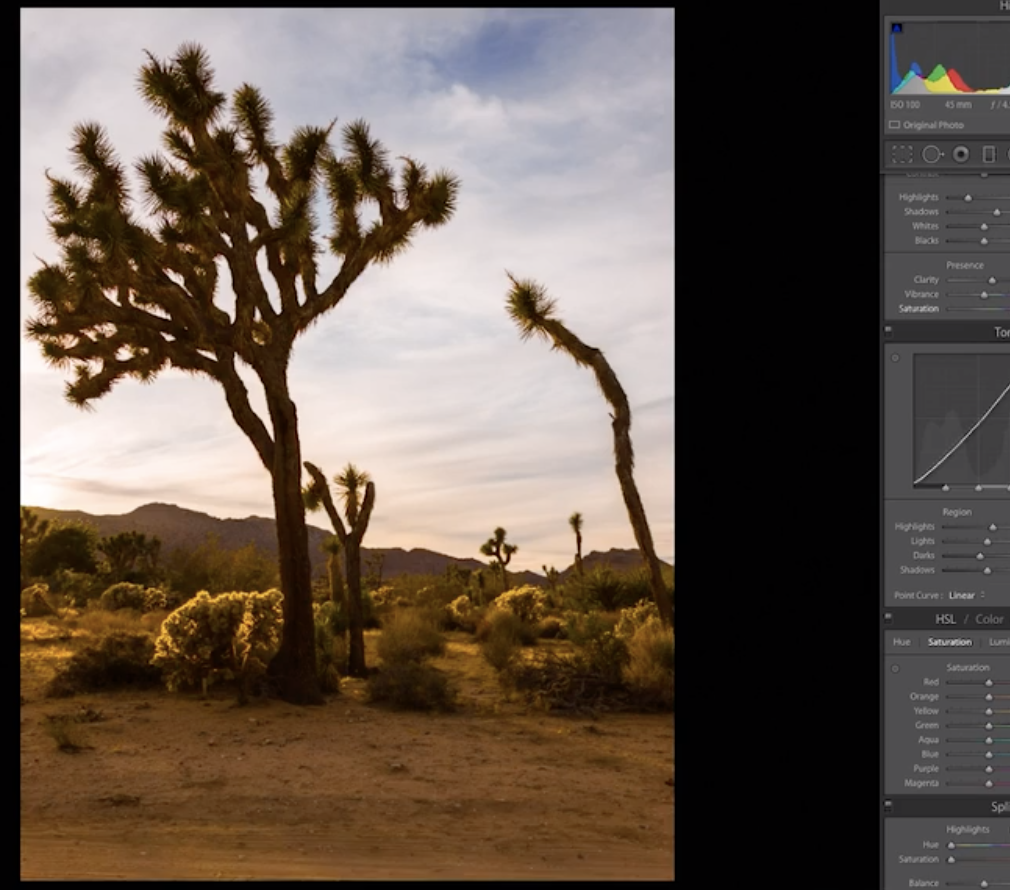This screenshot has width=1010, height=890.
Task: Activate the HSL Saturation targeted adjustment tool
Action: 895,668
